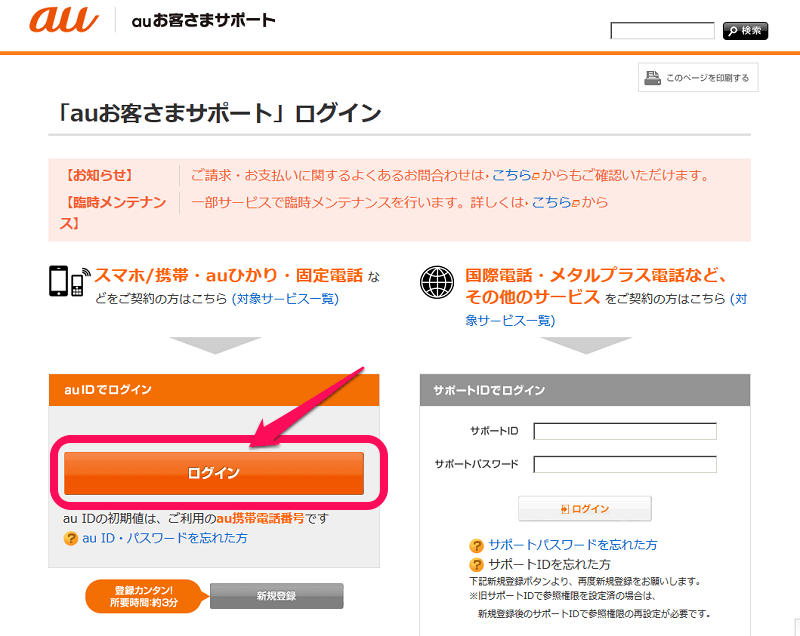Click the au IDでログイン panel header
The image size is (800, 636).
click(x=214, y=390)
